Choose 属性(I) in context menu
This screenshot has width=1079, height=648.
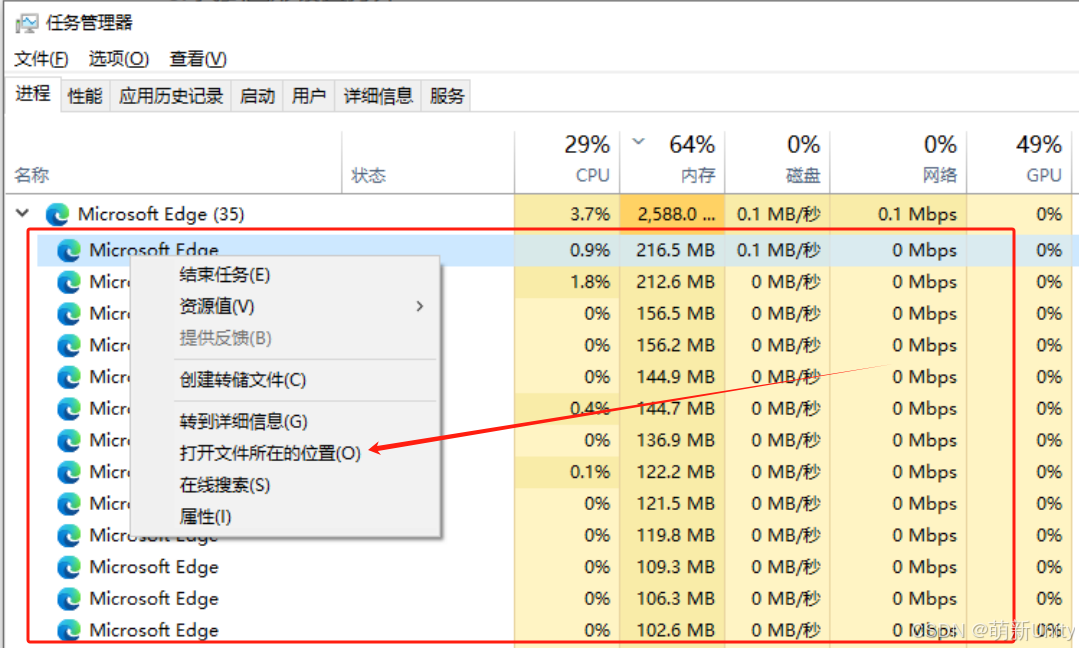point(285,517)
